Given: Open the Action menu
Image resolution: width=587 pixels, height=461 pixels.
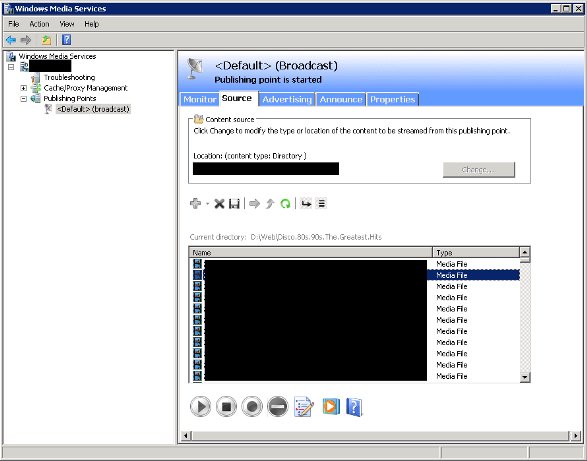Looking at the screenshot, I should pos(39,24).
